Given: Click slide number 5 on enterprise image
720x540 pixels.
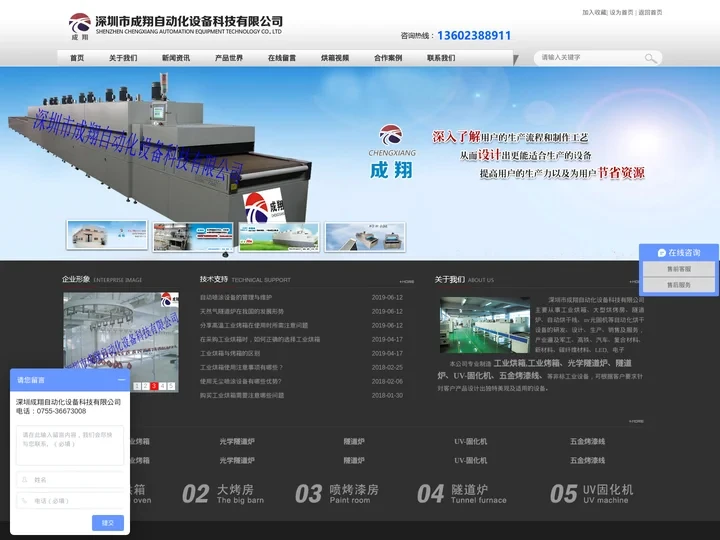Looking at the screenshot, I should pyautogui.click(x=171, y=386).
